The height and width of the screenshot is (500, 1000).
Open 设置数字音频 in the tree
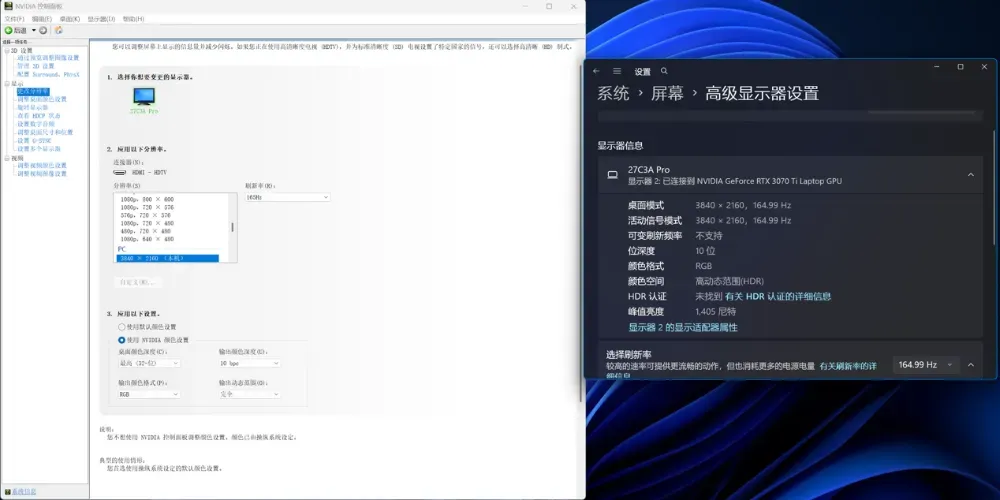click(36, 124)
